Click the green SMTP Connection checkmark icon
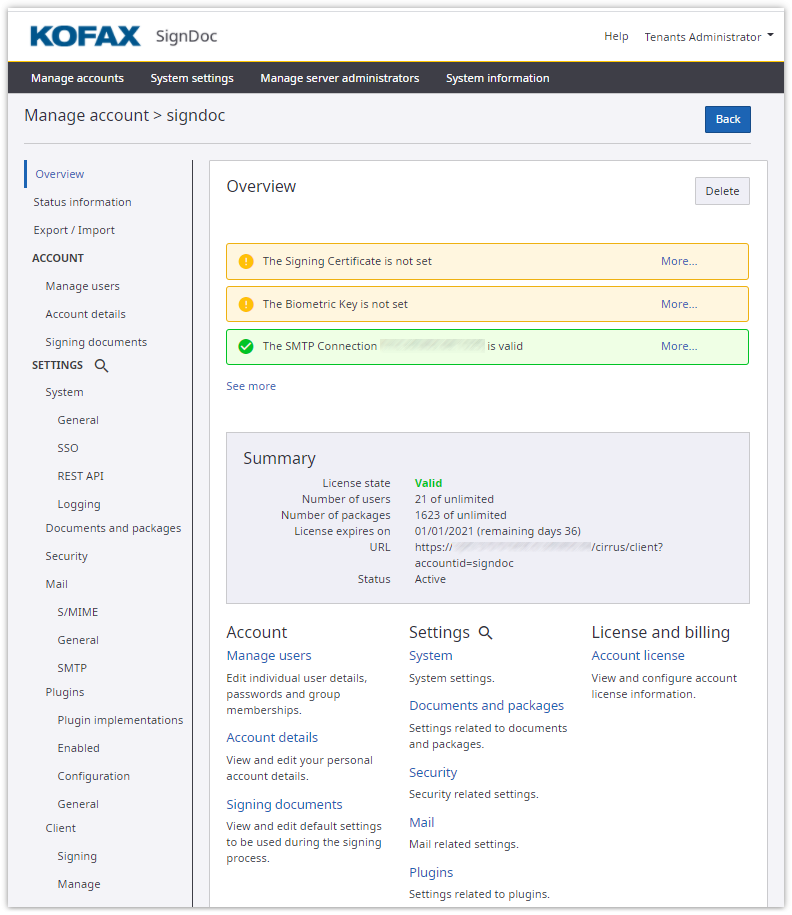Image resolution: width=792 pixels, height=915 pixels. (246, 347)
